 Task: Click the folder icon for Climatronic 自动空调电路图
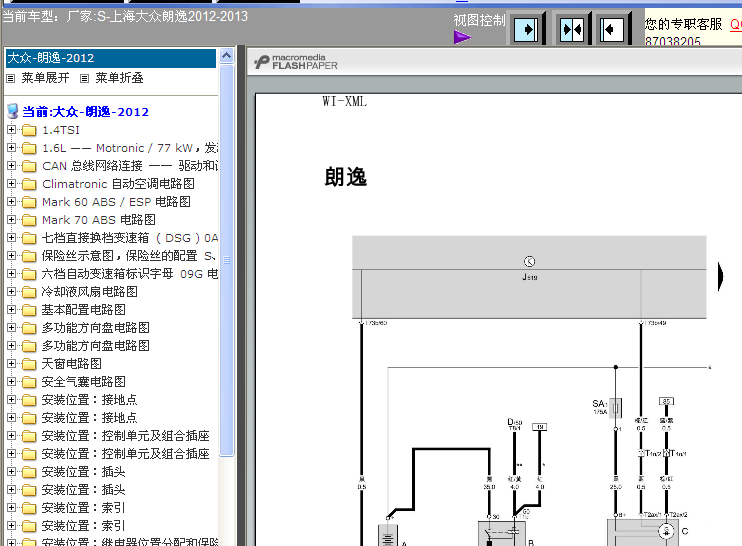(29, 184)
